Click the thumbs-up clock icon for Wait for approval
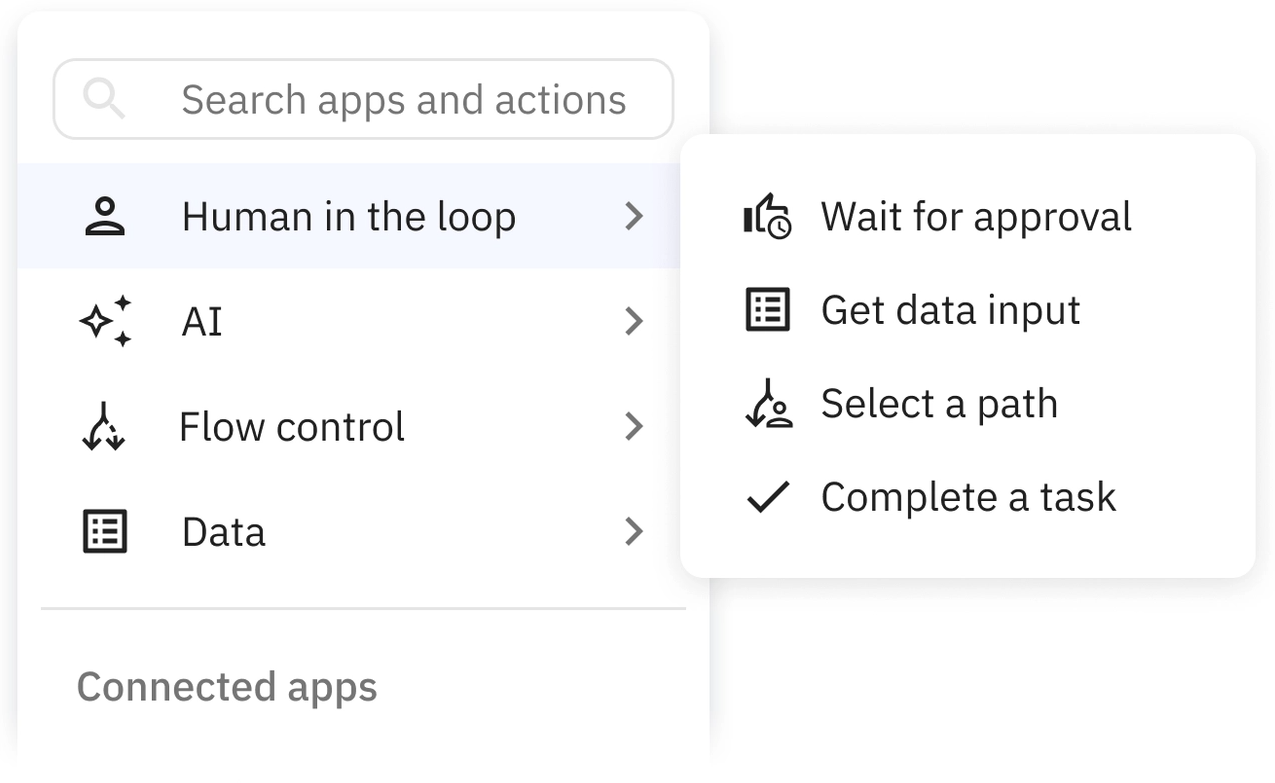Viewport: 1275px width, 783px height. [767, 216]
